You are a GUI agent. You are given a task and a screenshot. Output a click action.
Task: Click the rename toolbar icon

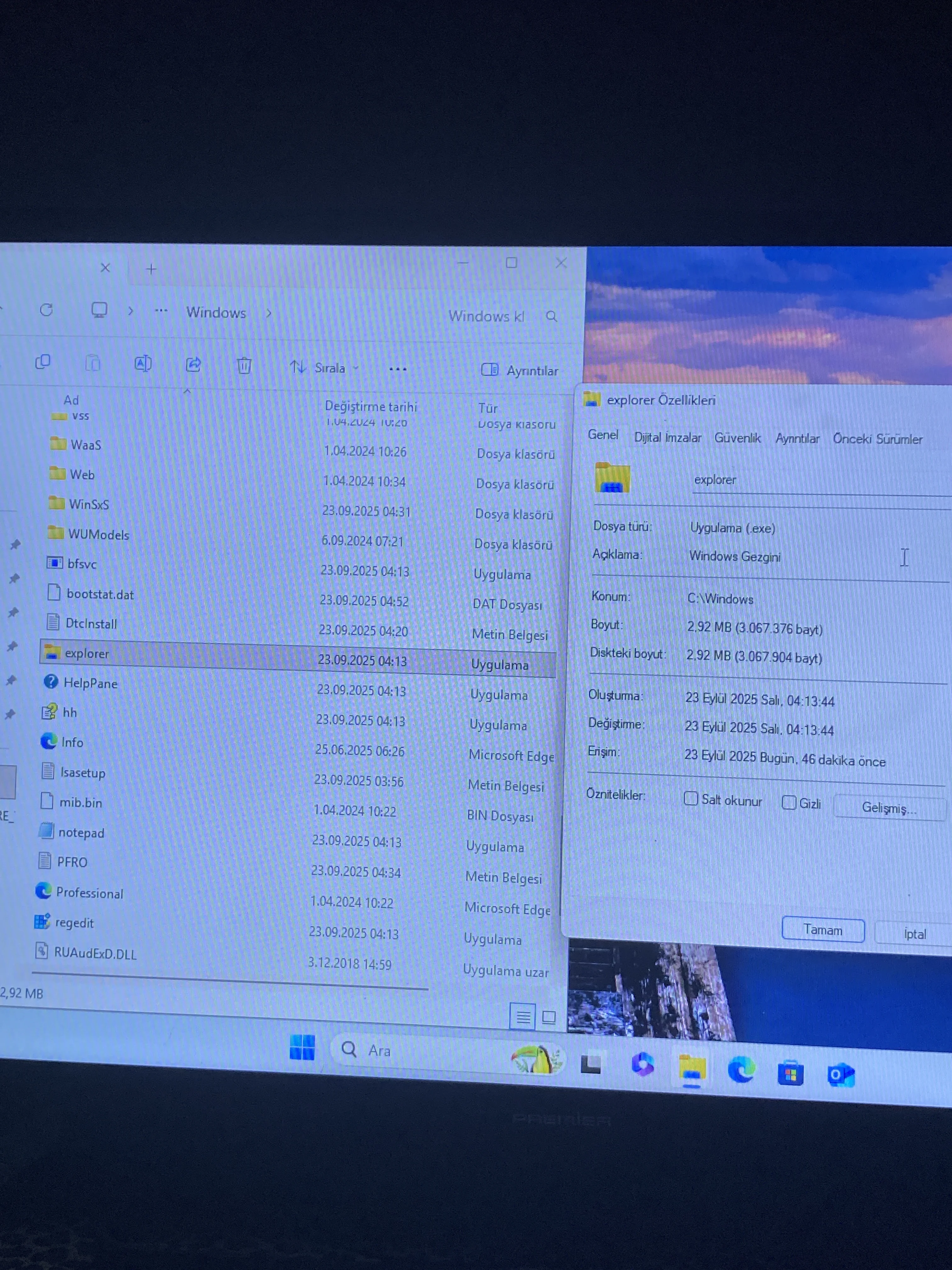point(142,363)
